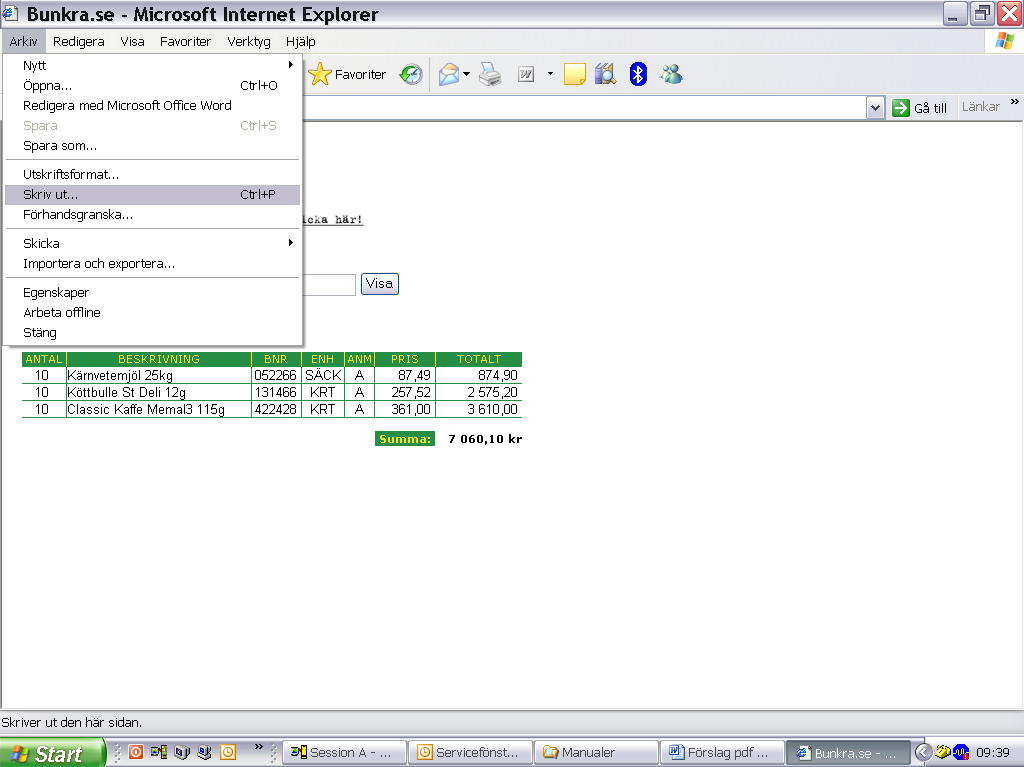The image size is (1024, 767).
Task: Open Egenskaper from the Arkiv menu
Action: point(152,293)
